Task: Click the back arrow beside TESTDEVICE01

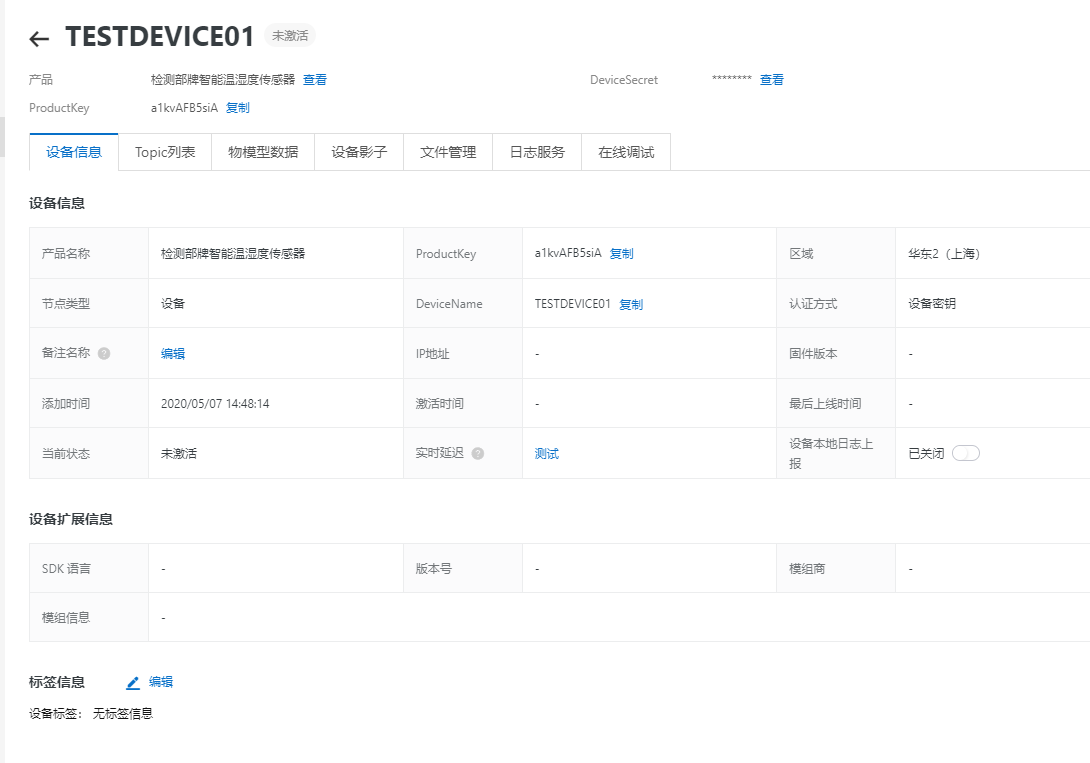Action: coord(39,39)
